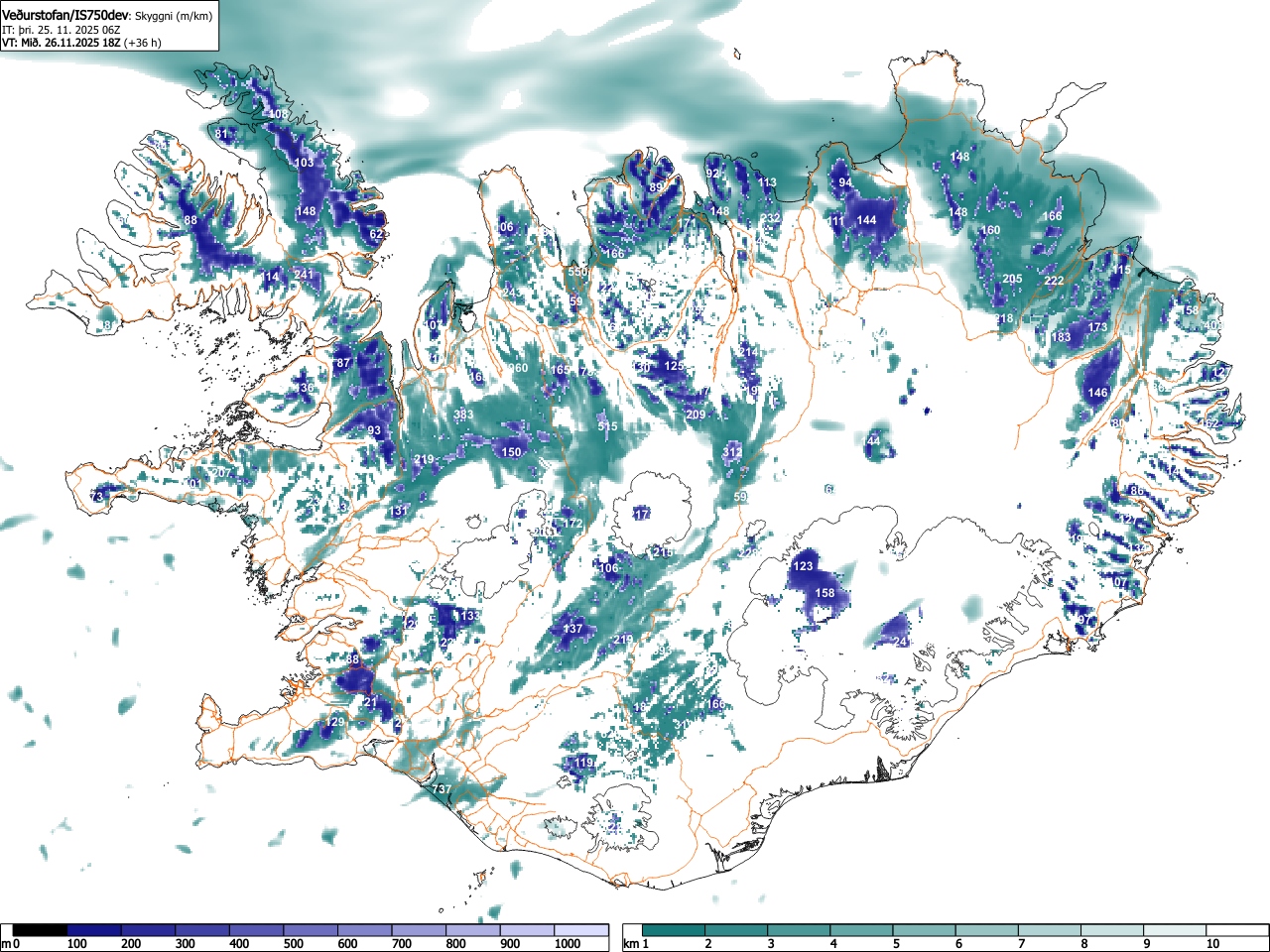Viewport: 1270px width, 952px height.
Task: Click the '205' visibility value in northeast
Action: point(1012,280)
